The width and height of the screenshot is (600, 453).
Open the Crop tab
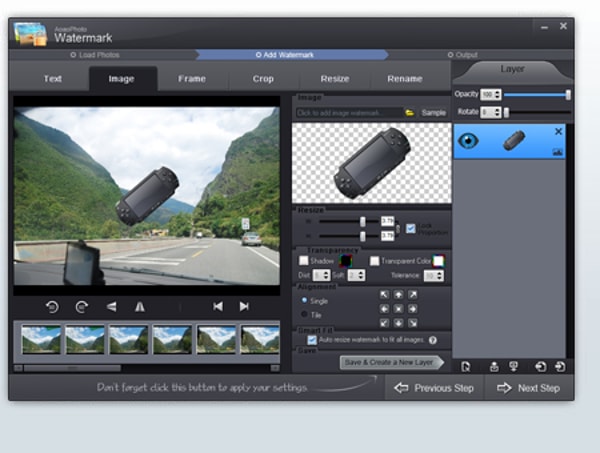tap(263, 79)
